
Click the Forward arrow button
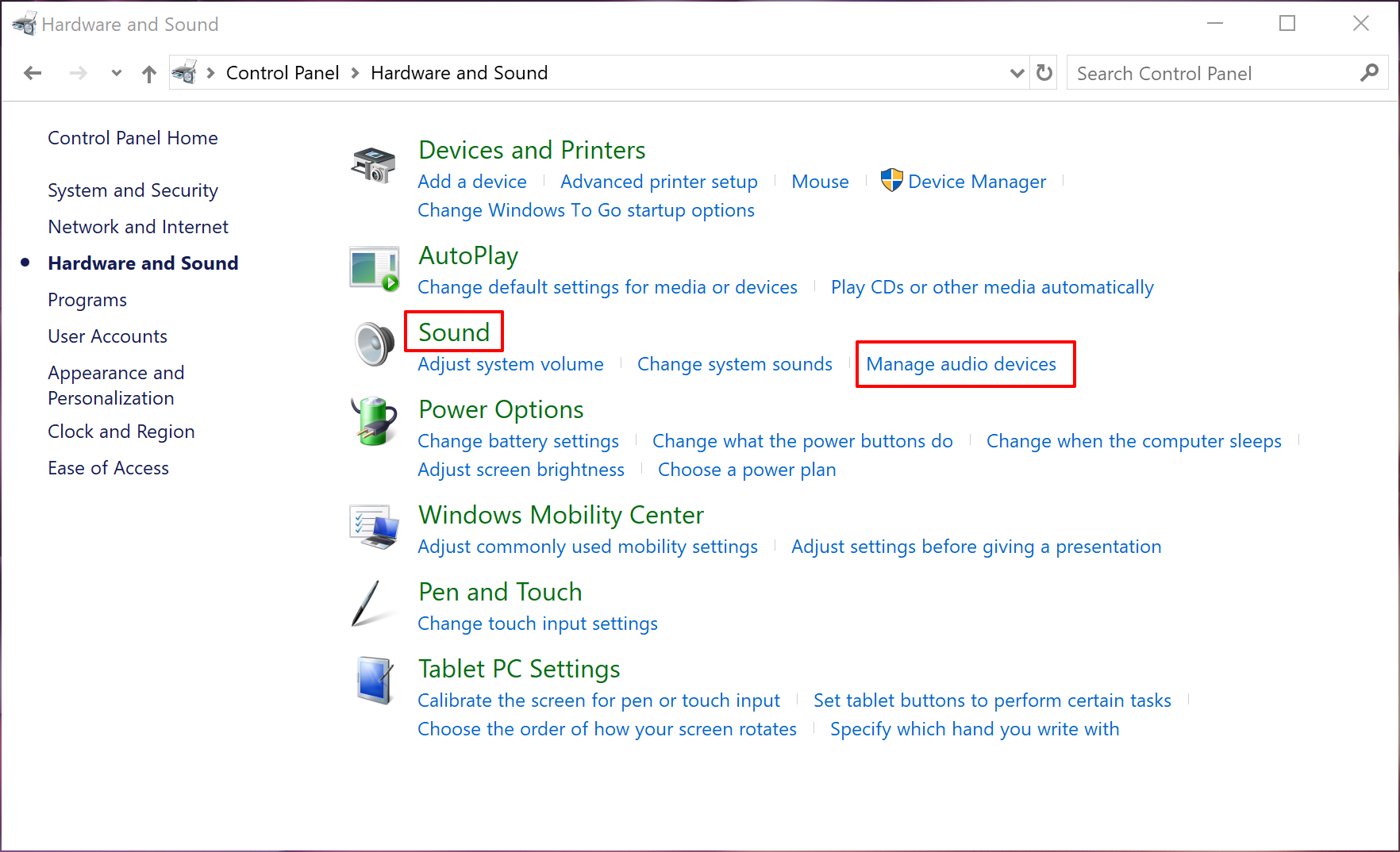pos(78,73)
